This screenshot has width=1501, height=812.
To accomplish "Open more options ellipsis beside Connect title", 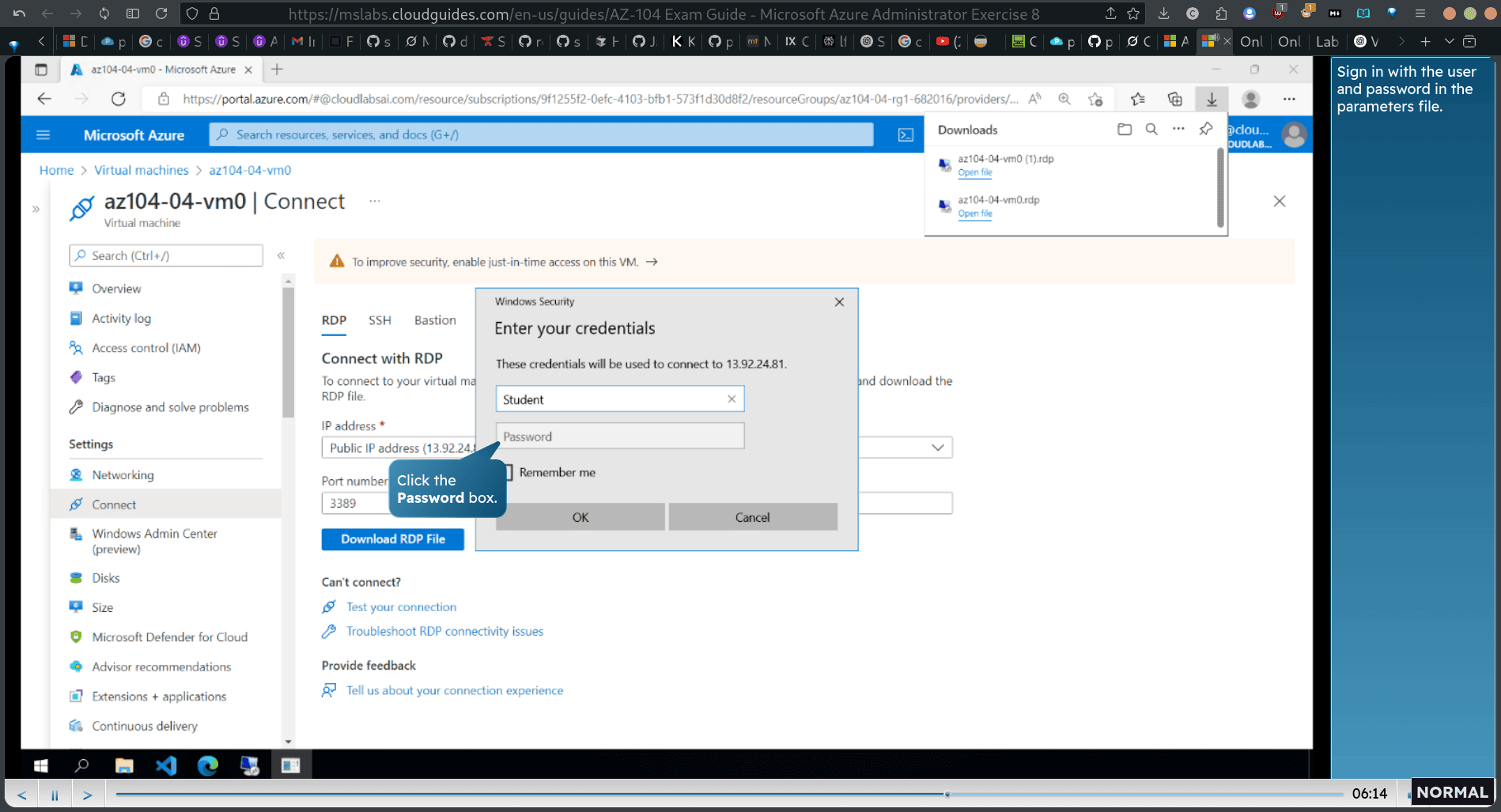I will click(x=374, y=202).
